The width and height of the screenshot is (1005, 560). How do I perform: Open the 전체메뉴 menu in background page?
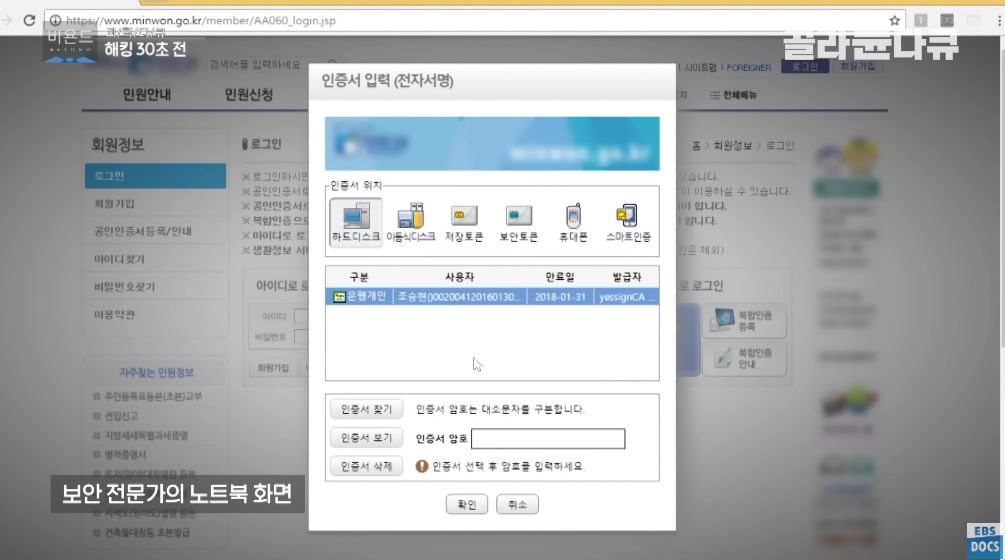click(733, 95)
